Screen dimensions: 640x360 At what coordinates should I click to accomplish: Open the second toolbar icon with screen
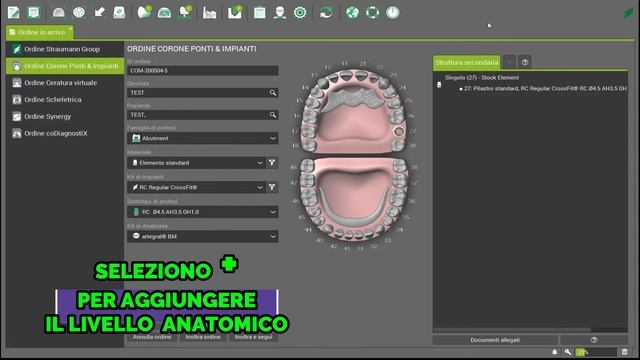pyautogui.click(x=33, y=13)
